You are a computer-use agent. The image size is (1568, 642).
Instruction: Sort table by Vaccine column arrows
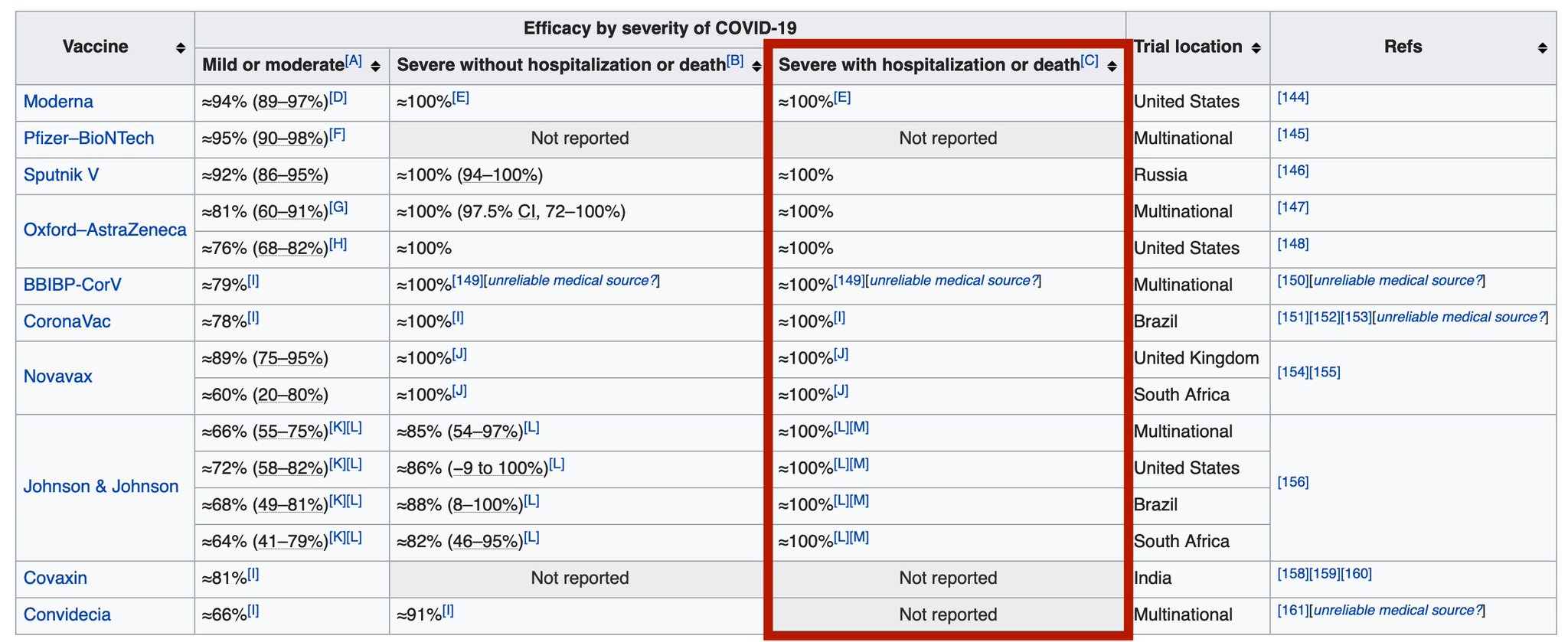(181, 48)
